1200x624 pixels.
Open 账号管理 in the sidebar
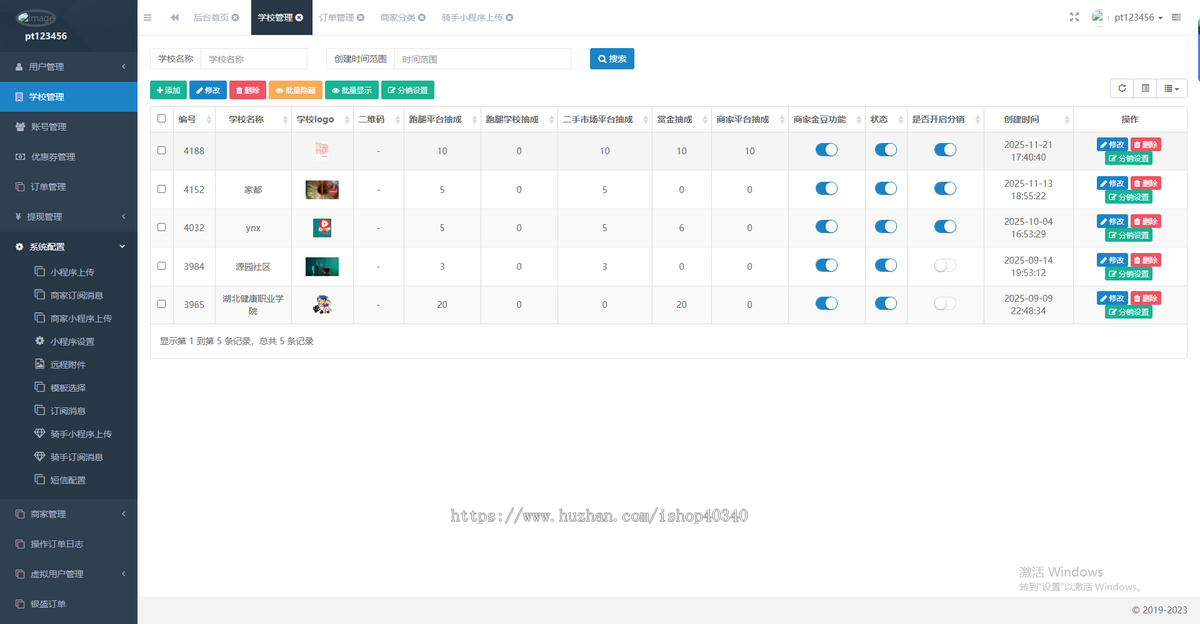point(68,127)
